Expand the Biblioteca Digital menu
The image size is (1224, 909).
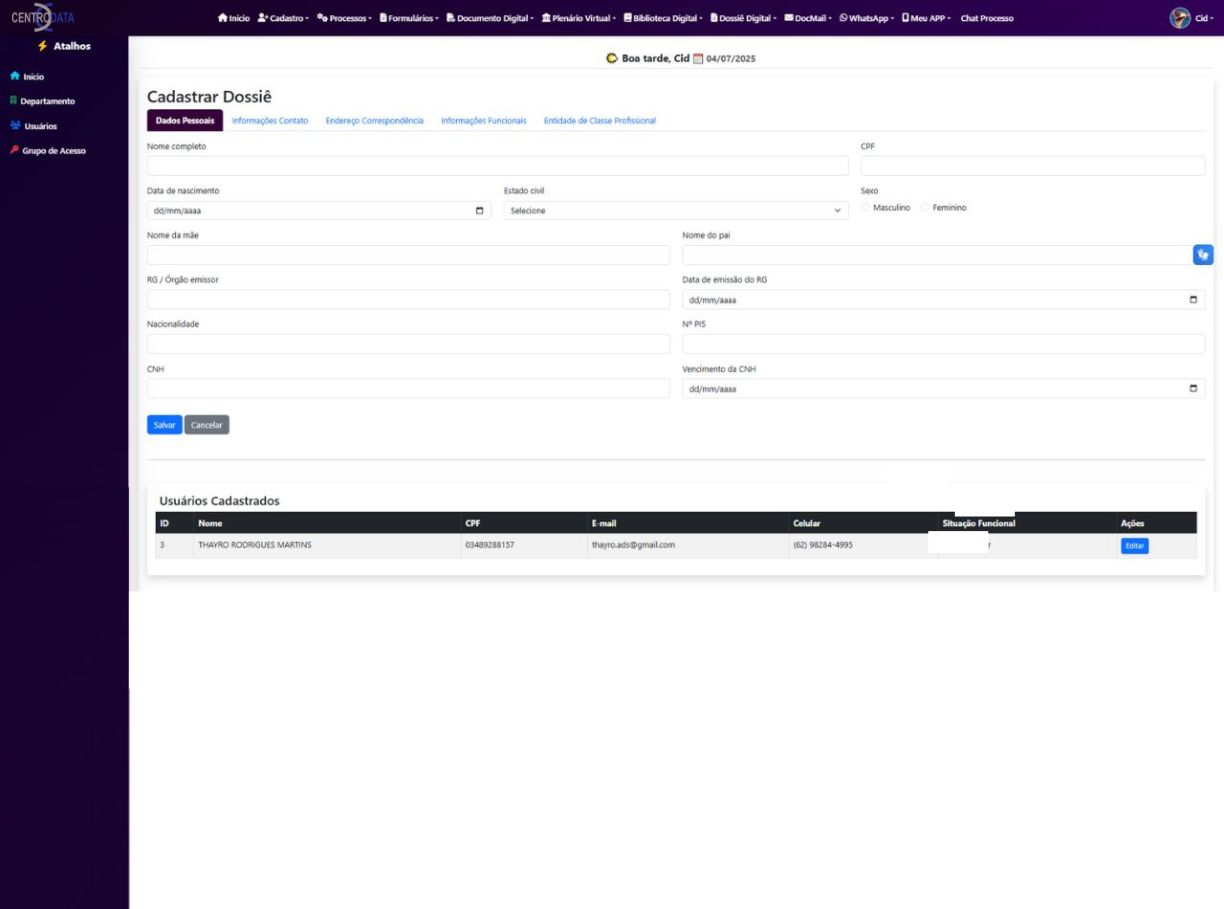pos(664,18)
